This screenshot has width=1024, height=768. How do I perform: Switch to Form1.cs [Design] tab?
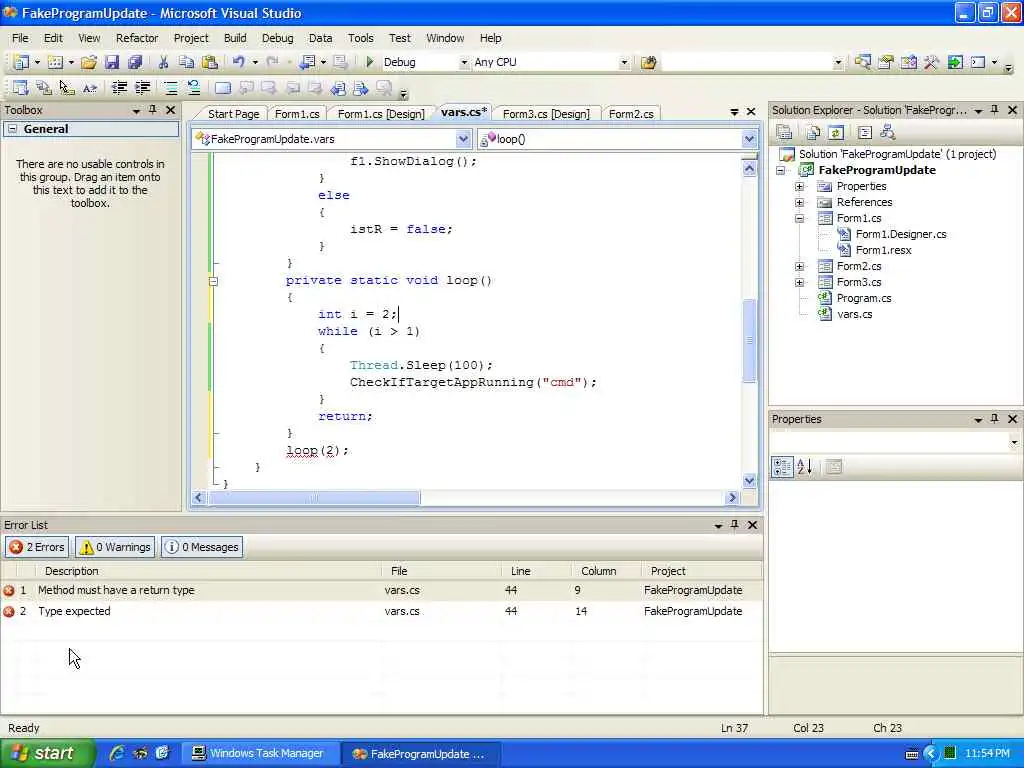coord(380,114)
